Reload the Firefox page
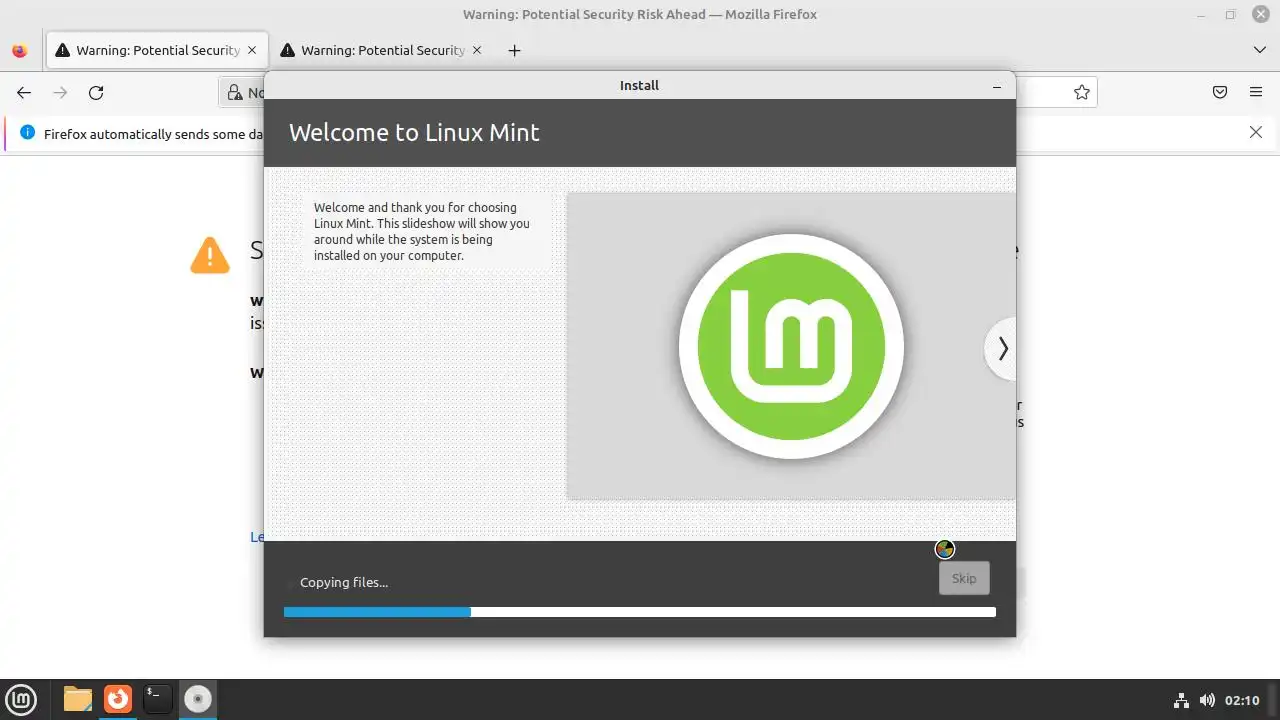 [96, 93]
